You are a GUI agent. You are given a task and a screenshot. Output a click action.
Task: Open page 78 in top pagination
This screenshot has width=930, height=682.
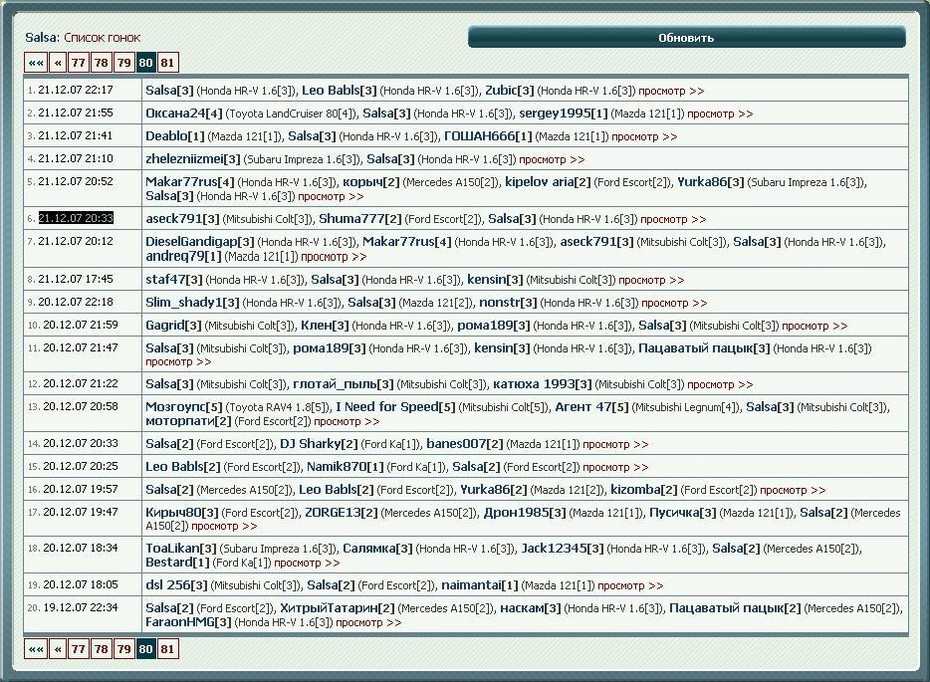coord(101,63)
